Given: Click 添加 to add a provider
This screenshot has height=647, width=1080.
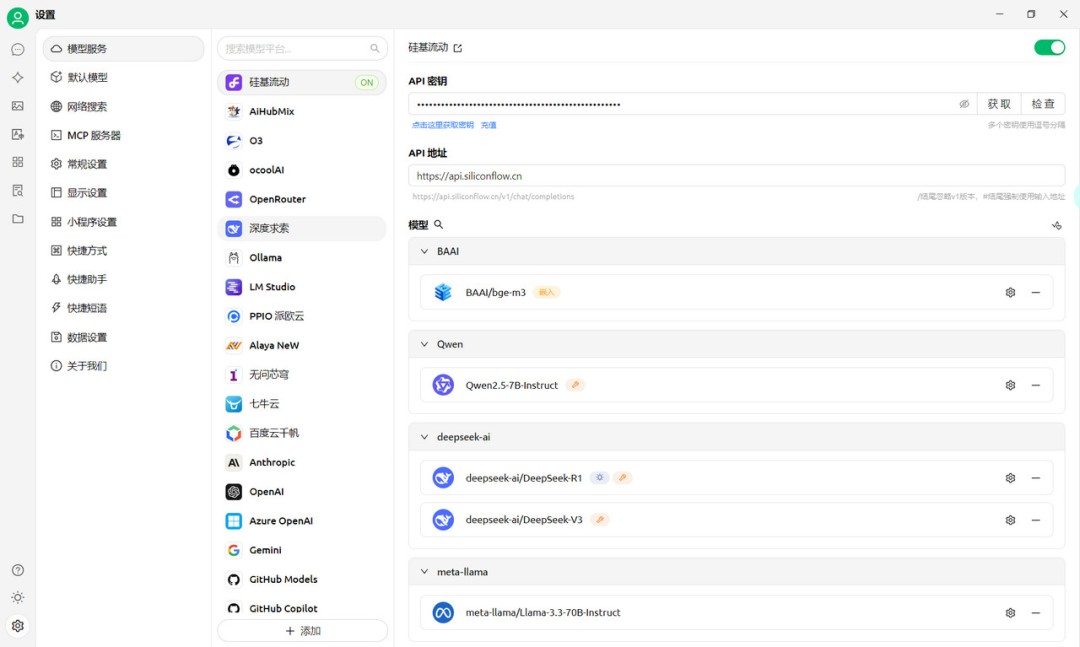Looking at the screenshot, I should [x=302, y=631].
